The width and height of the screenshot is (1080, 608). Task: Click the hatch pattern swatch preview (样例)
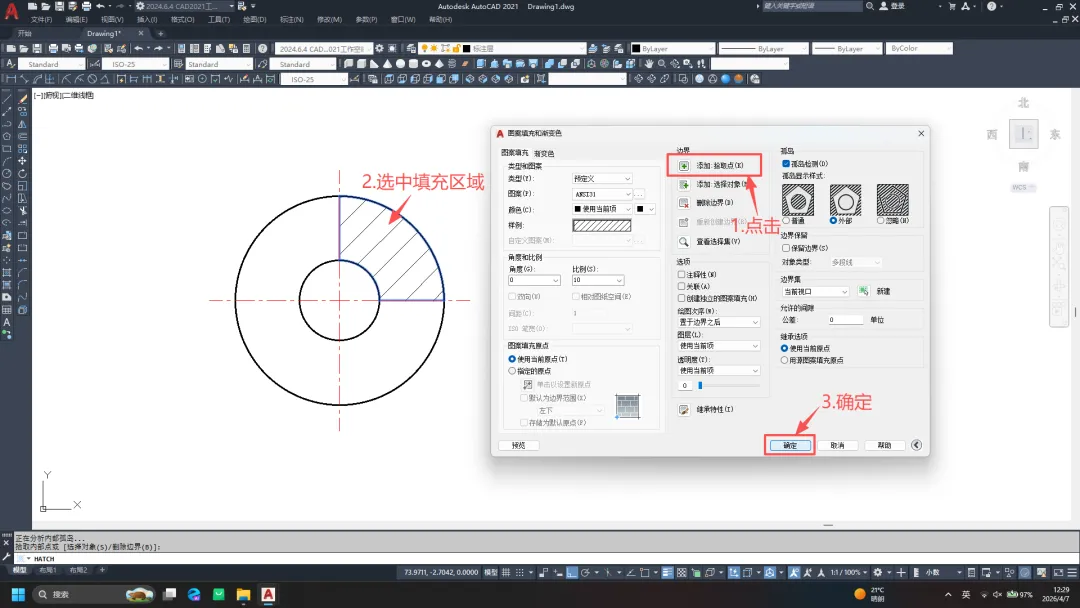[602, 225]
